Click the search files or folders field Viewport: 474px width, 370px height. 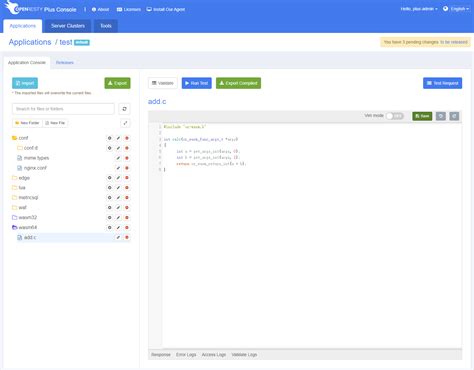pos(63,109)
